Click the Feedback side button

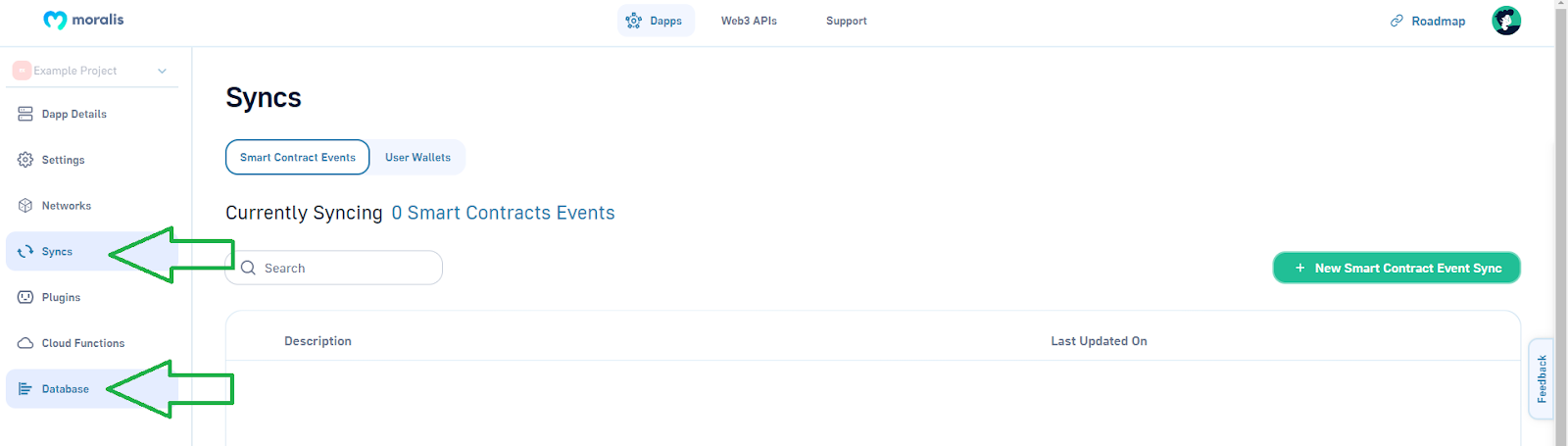[x=1542, y=378]
